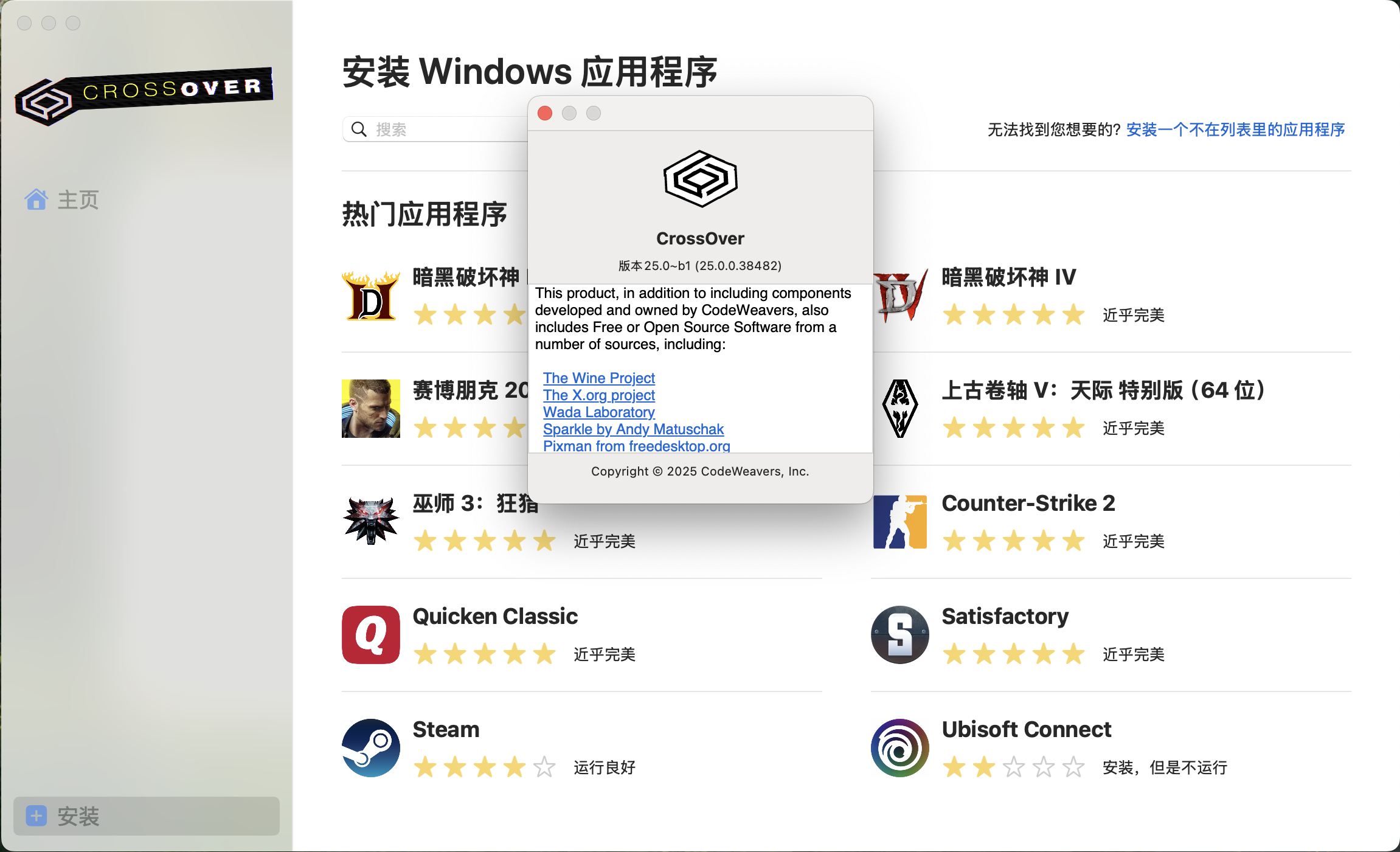Close the About CrossOver dialog
This screenshot has height=852, width=1400.
pyautogui.click(x=545, y=113)
